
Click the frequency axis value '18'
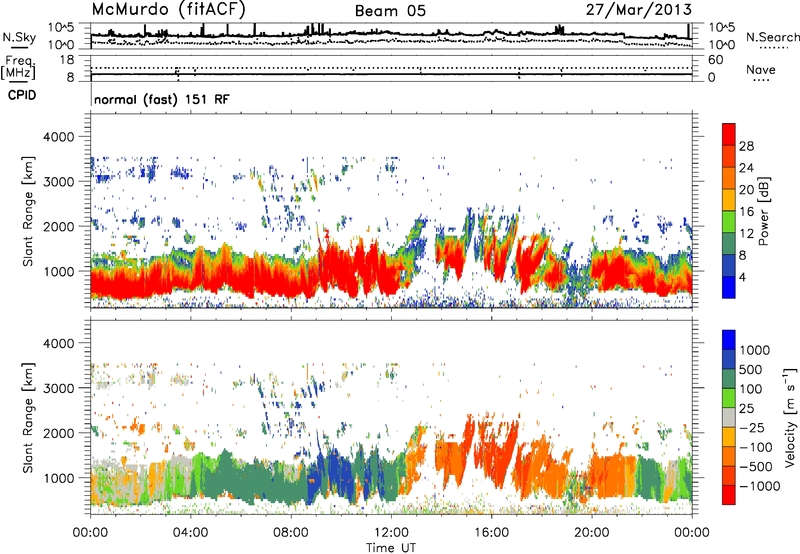[x=67, y=60]
